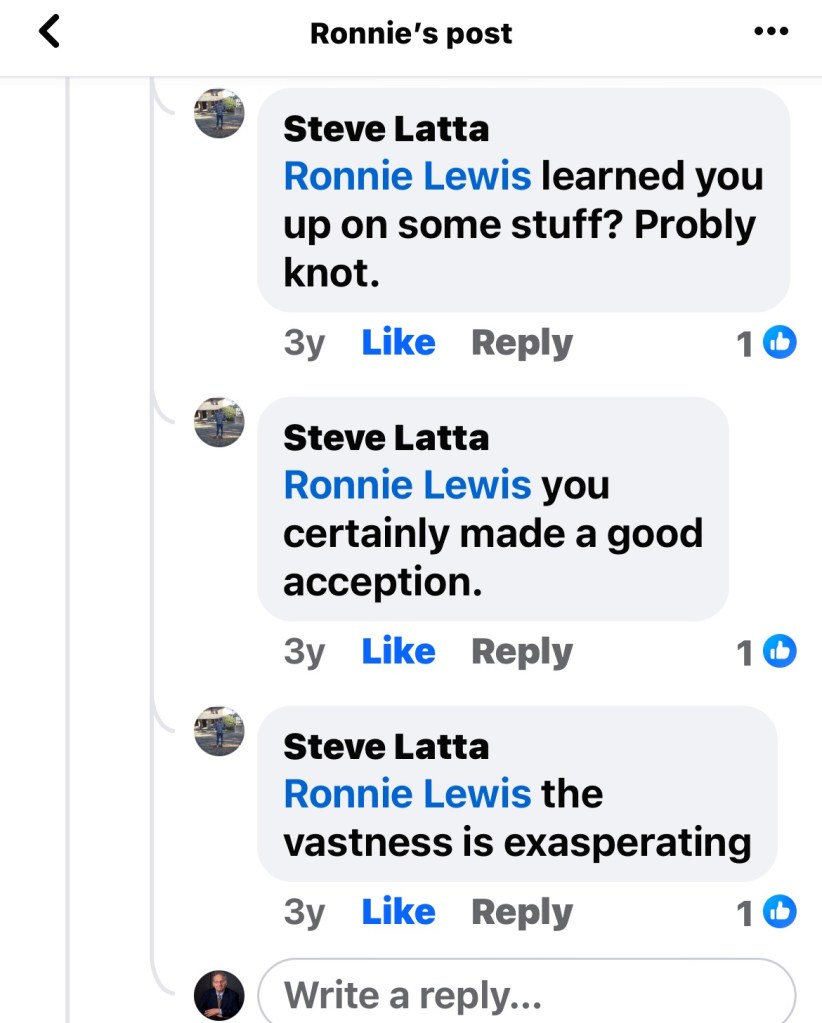822x1023 pixels.
Task: Open the three-dot more options menu
Action: click(770, 32)
